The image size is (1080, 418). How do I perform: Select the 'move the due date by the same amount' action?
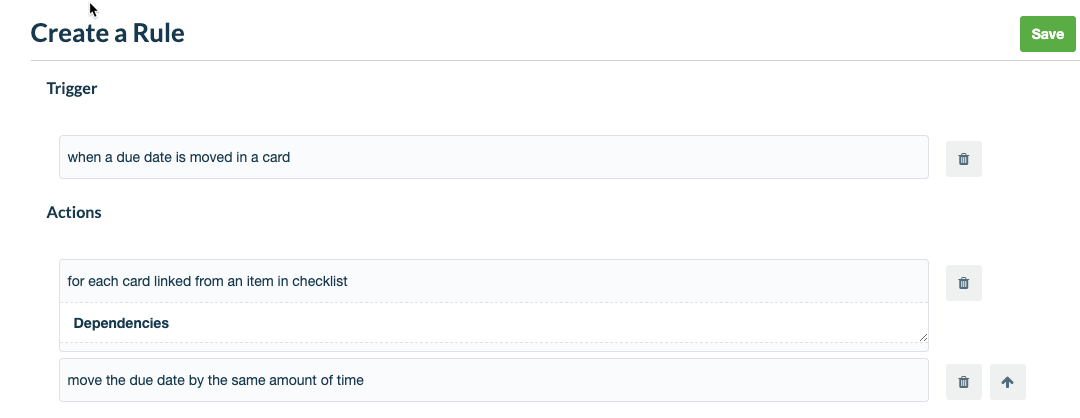(493, 380)
